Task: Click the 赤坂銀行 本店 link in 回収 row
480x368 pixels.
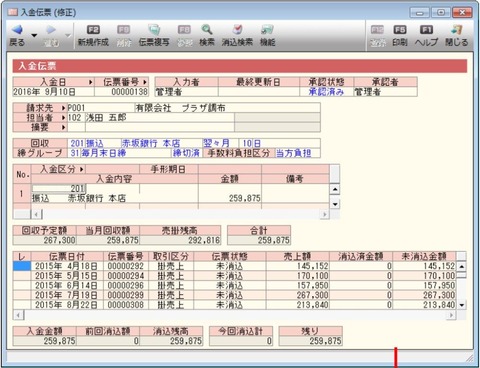Action: (151, 144)
